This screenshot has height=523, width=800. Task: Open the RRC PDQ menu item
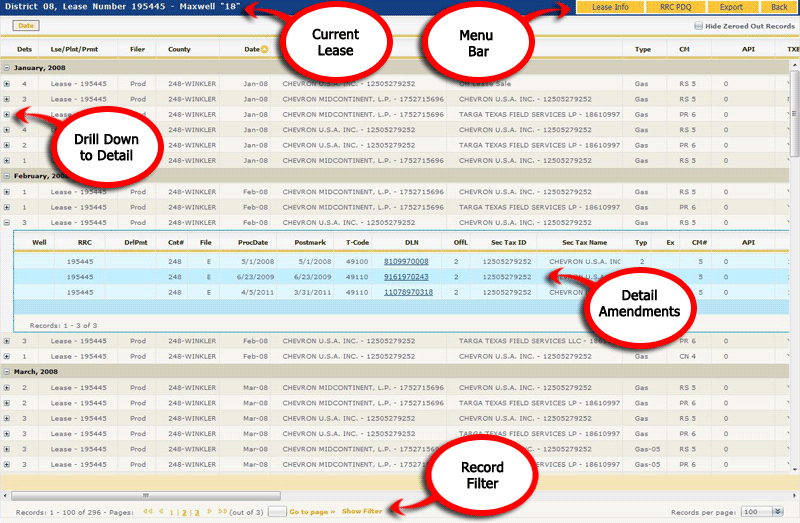pyautogui.click(x=676, y=7)
